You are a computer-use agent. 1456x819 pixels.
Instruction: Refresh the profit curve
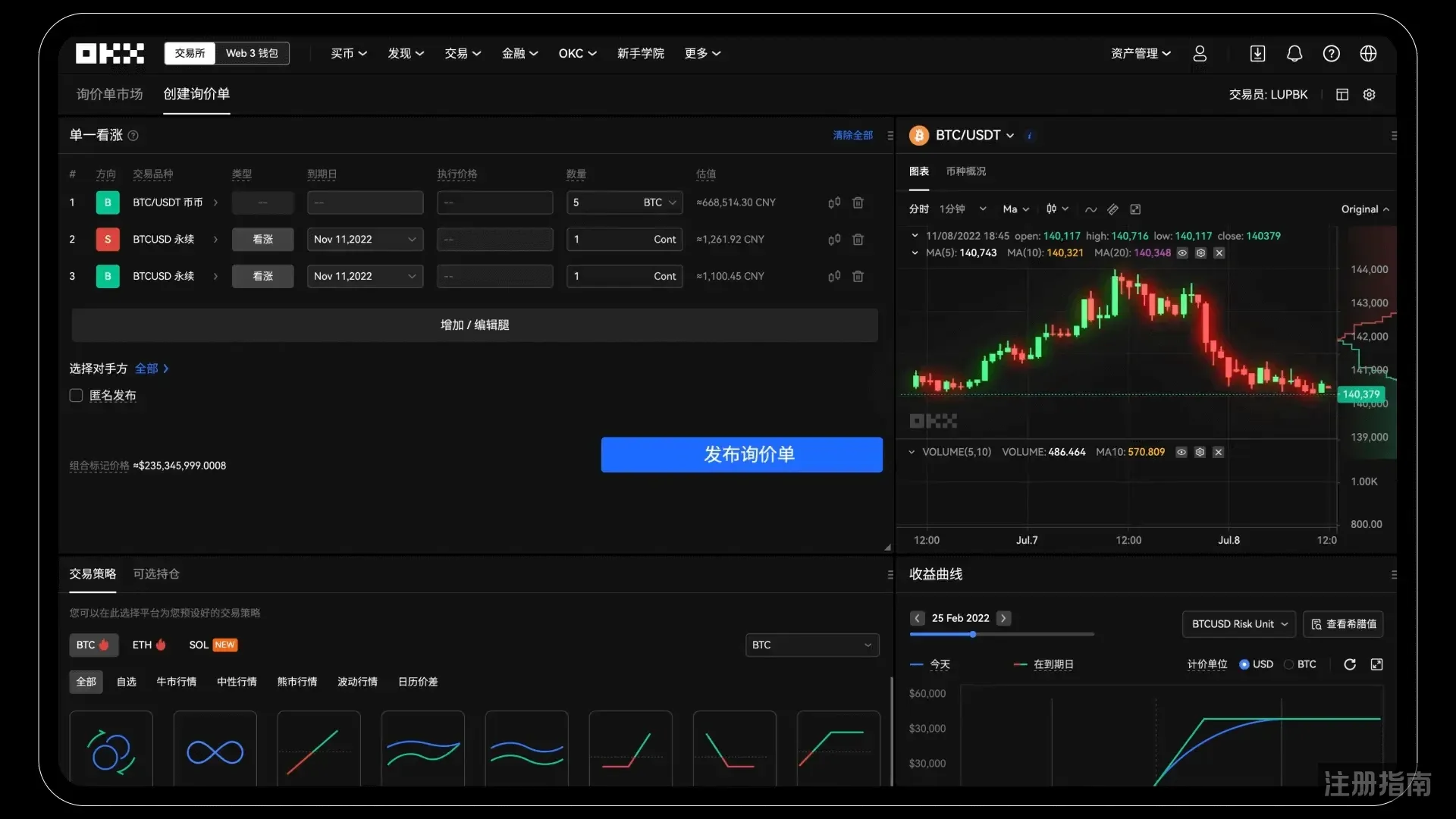(1350, 664)
